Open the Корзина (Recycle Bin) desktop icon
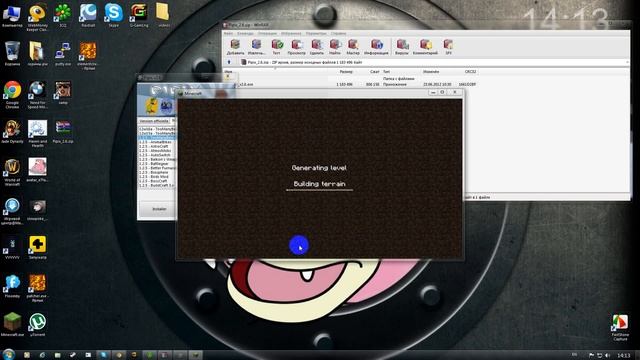 pos(12,54)
